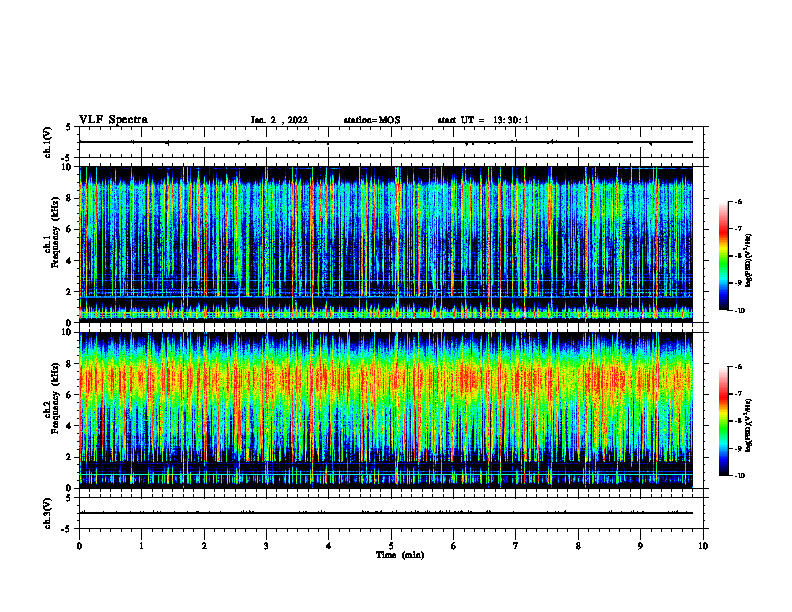The height and width of the screenshot is (612, 792).
Task: Click the time axis tick label "6"
Action: (x=454, y=546)
